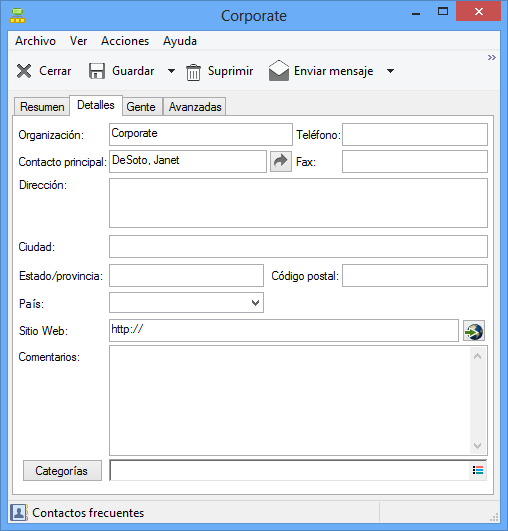Image resolution: width=508 pixels, height=531 pixels.
Task: Click the Suprimir toolbar label
Action: pyautogui.click(x=230, y=71)
